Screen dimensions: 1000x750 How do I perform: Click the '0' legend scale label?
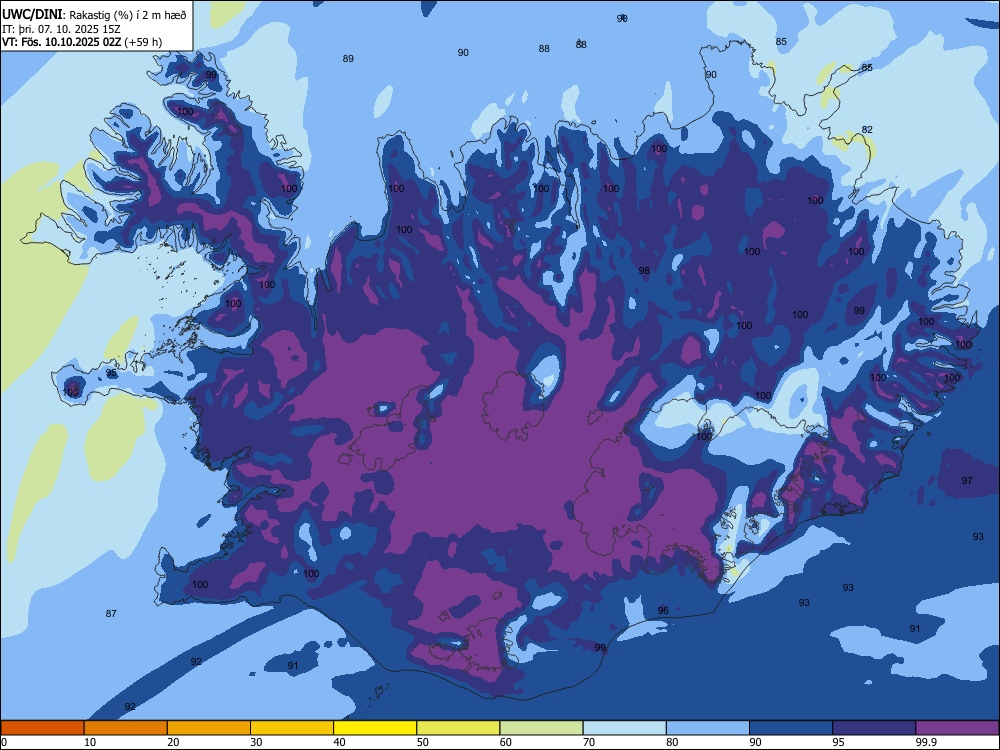pos(4,742)
